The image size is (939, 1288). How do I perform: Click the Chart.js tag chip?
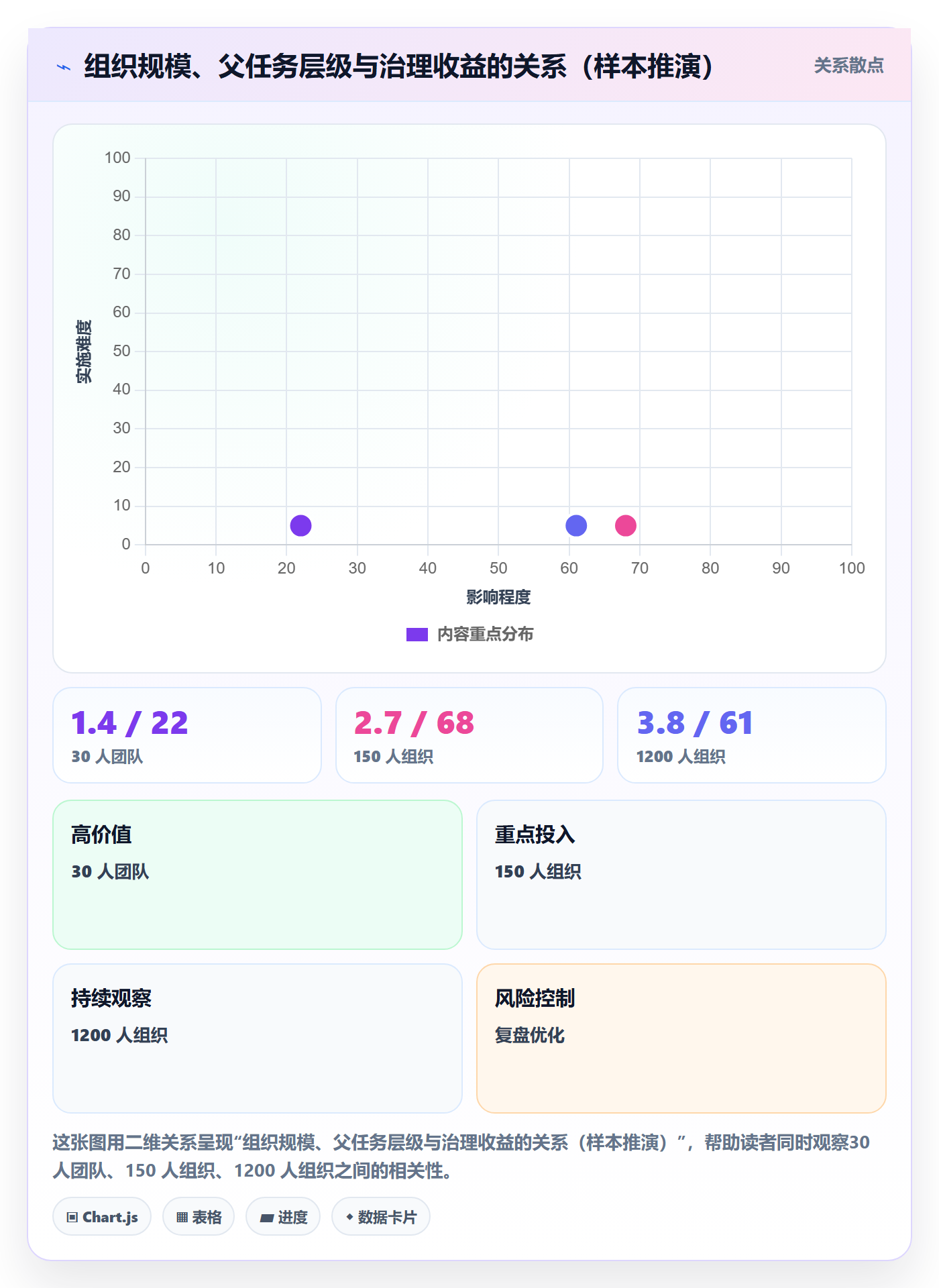coord(102,1216)
